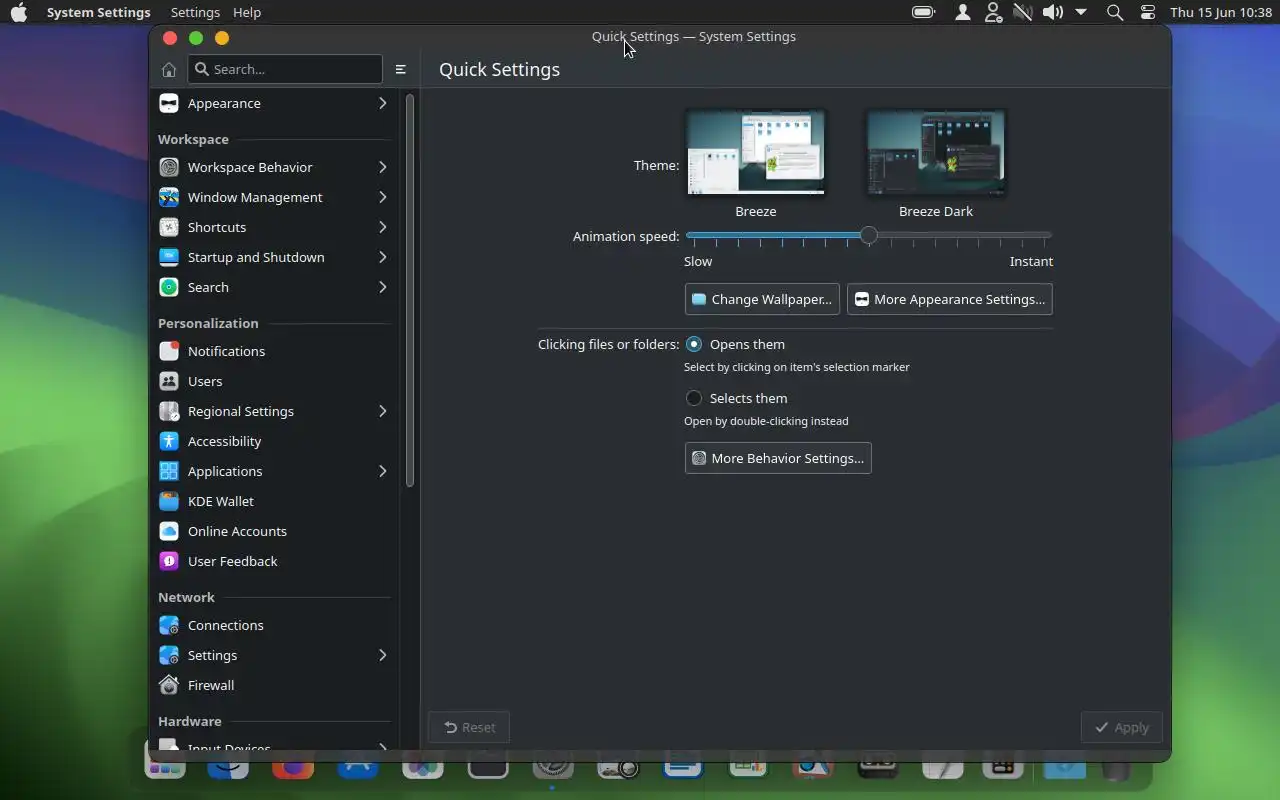Click the "Breeze Dark" theme label

coord(936,211)
